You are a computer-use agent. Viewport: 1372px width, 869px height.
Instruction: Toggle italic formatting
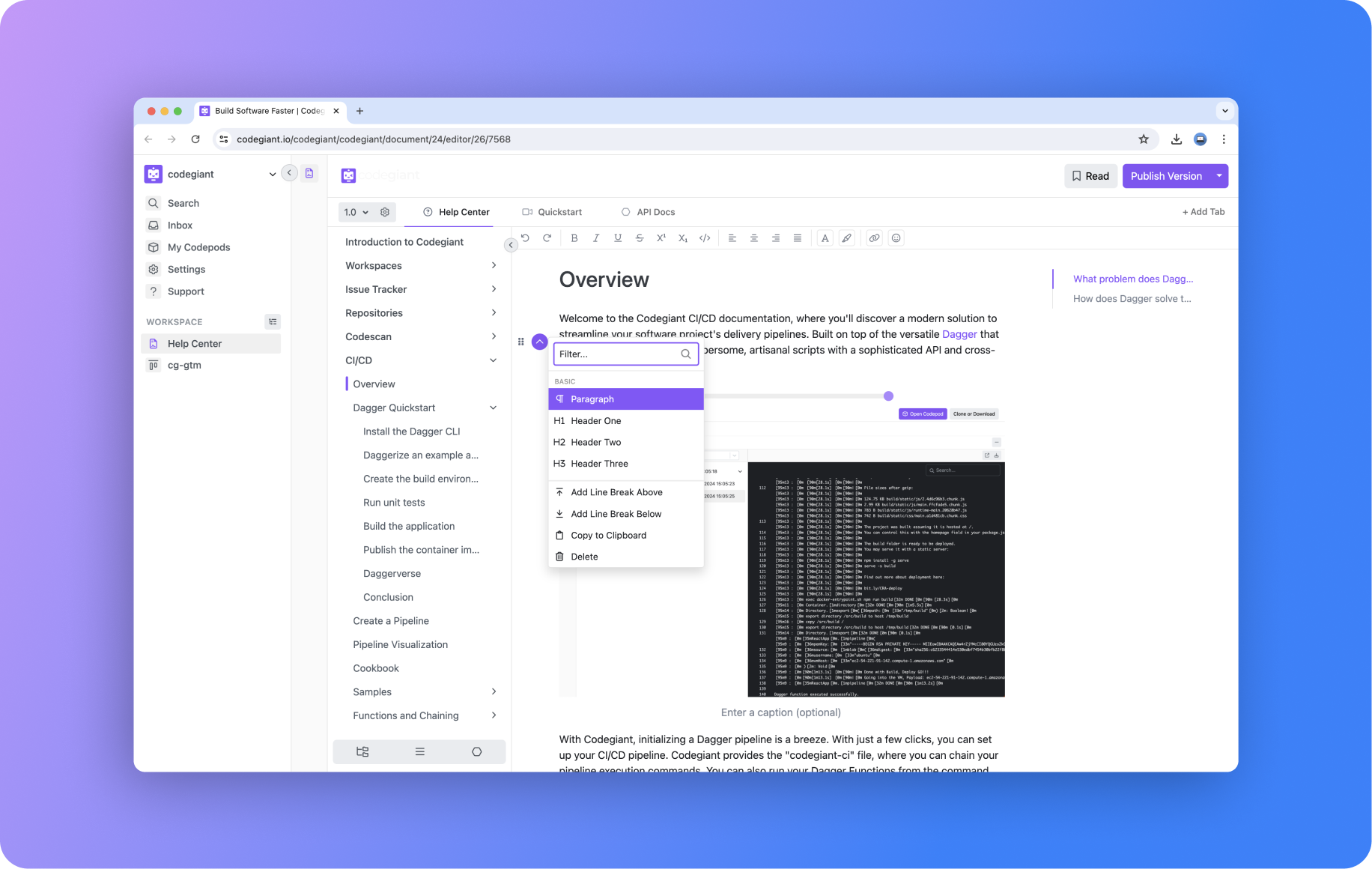pos(596,238)
